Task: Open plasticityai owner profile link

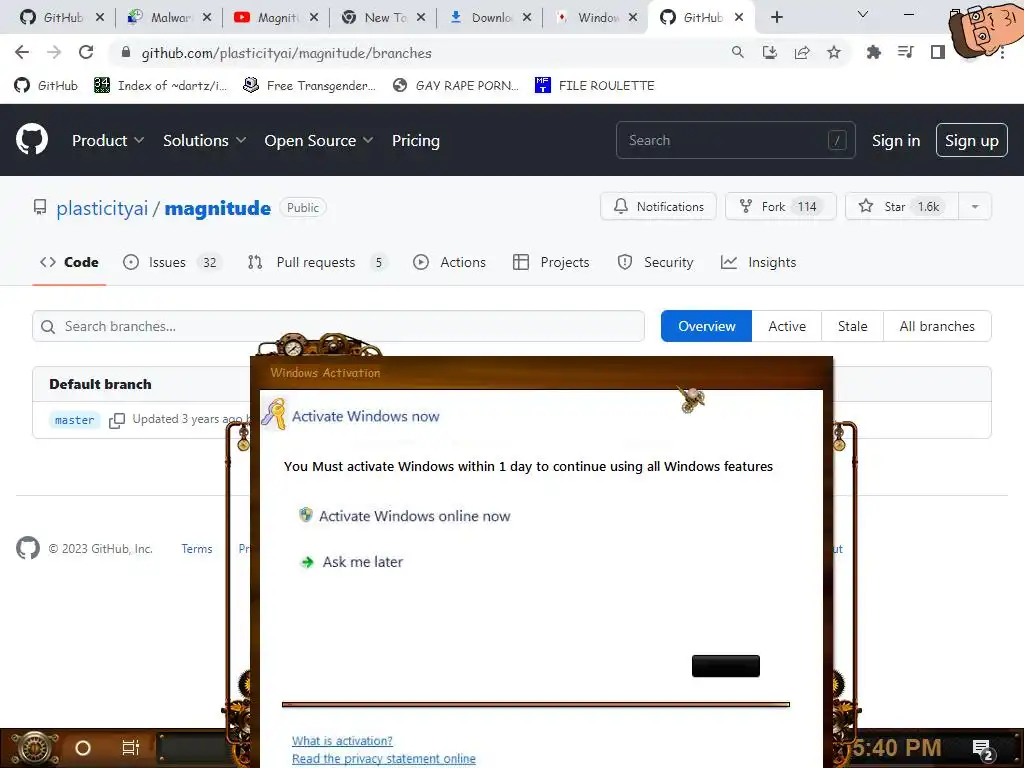Action: point(102,208)
